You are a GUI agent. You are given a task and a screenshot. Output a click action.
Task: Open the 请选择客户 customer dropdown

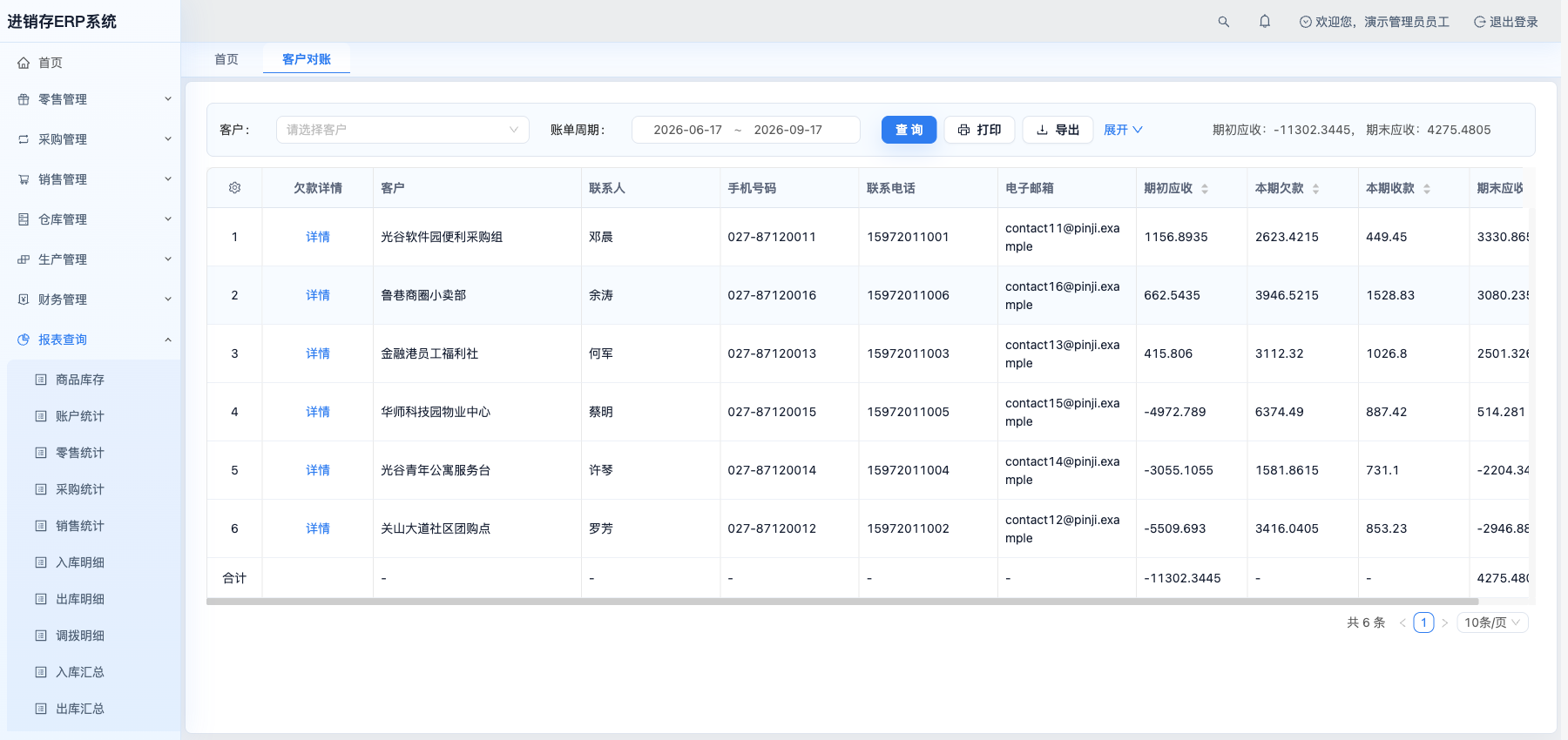click(402, 130)
